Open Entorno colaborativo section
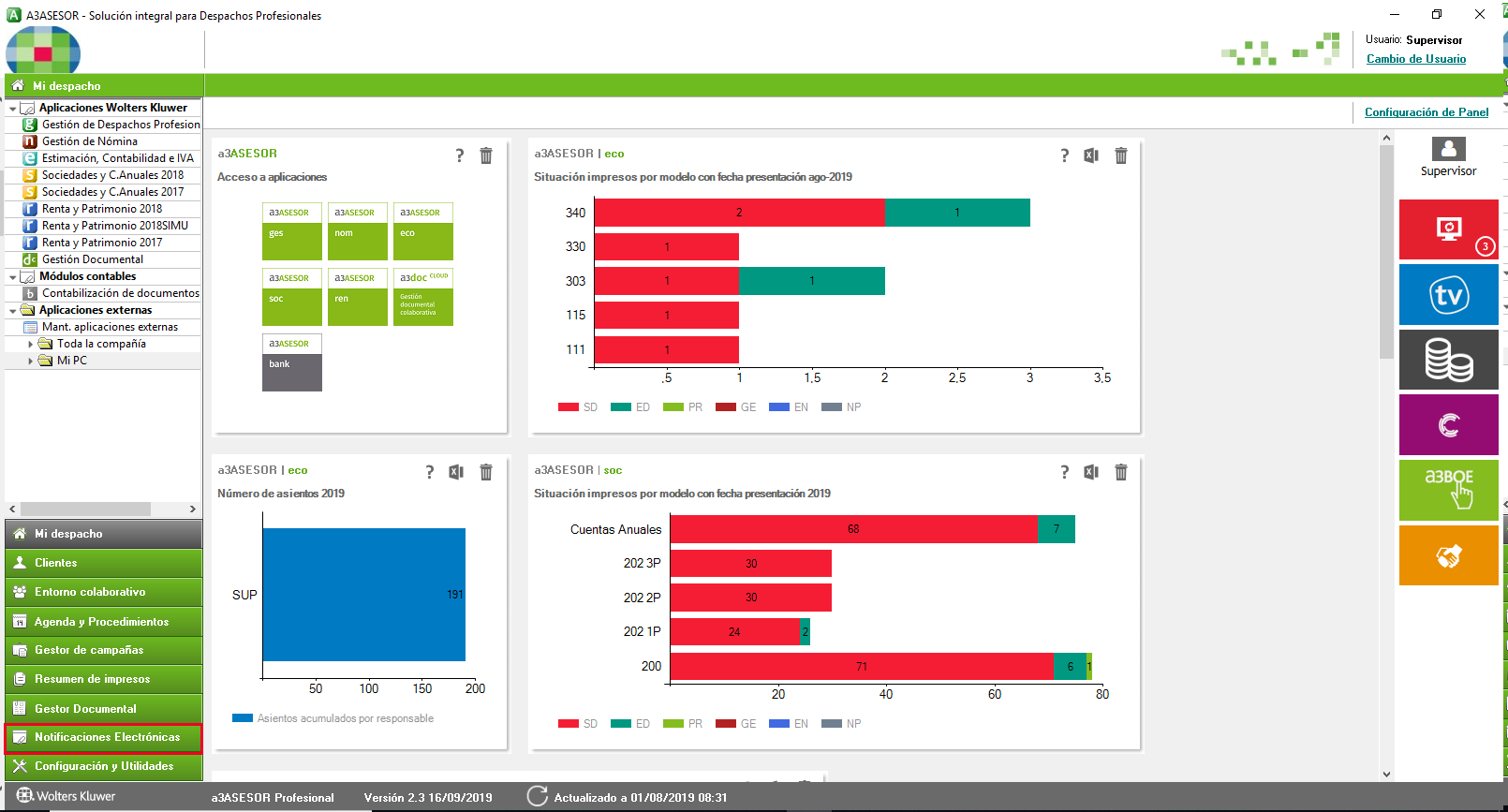The height and width of the screenshot is (812, 1508). pyautogui.click(x=103, y=592)
